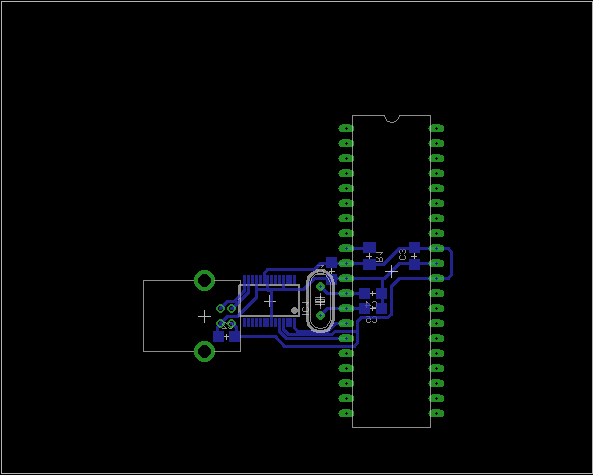This screenshot has width=593, height=475.
Task: Click the IC1 chip origin crosshair
Action: [270, 301]
